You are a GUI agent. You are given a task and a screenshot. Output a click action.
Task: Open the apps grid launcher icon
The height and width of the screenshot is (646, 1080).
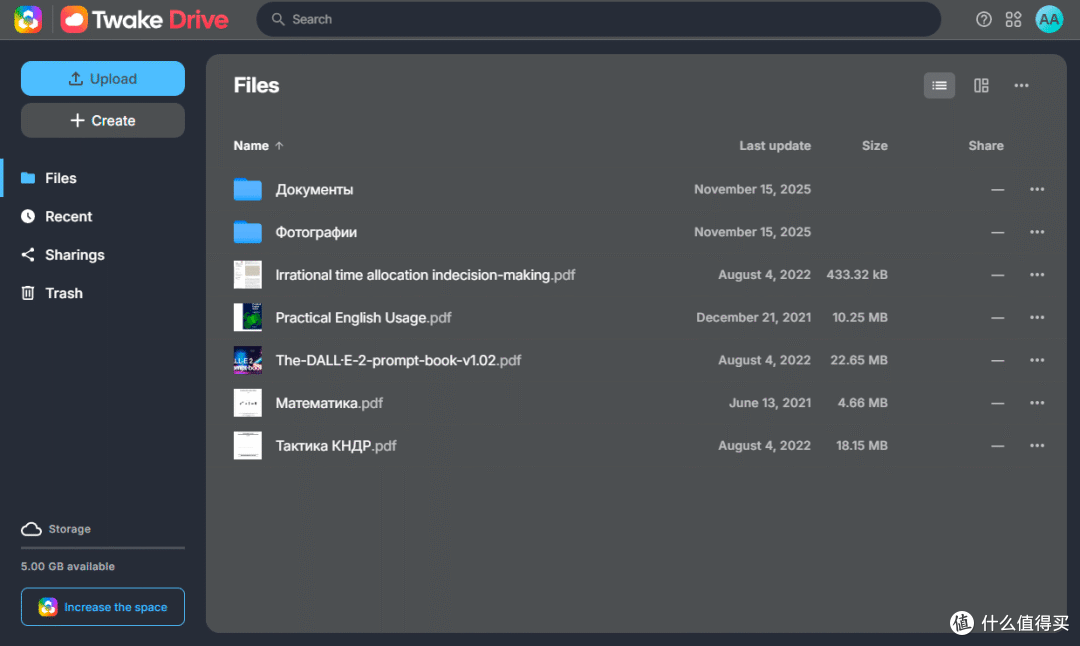(x=1013, y=19)
